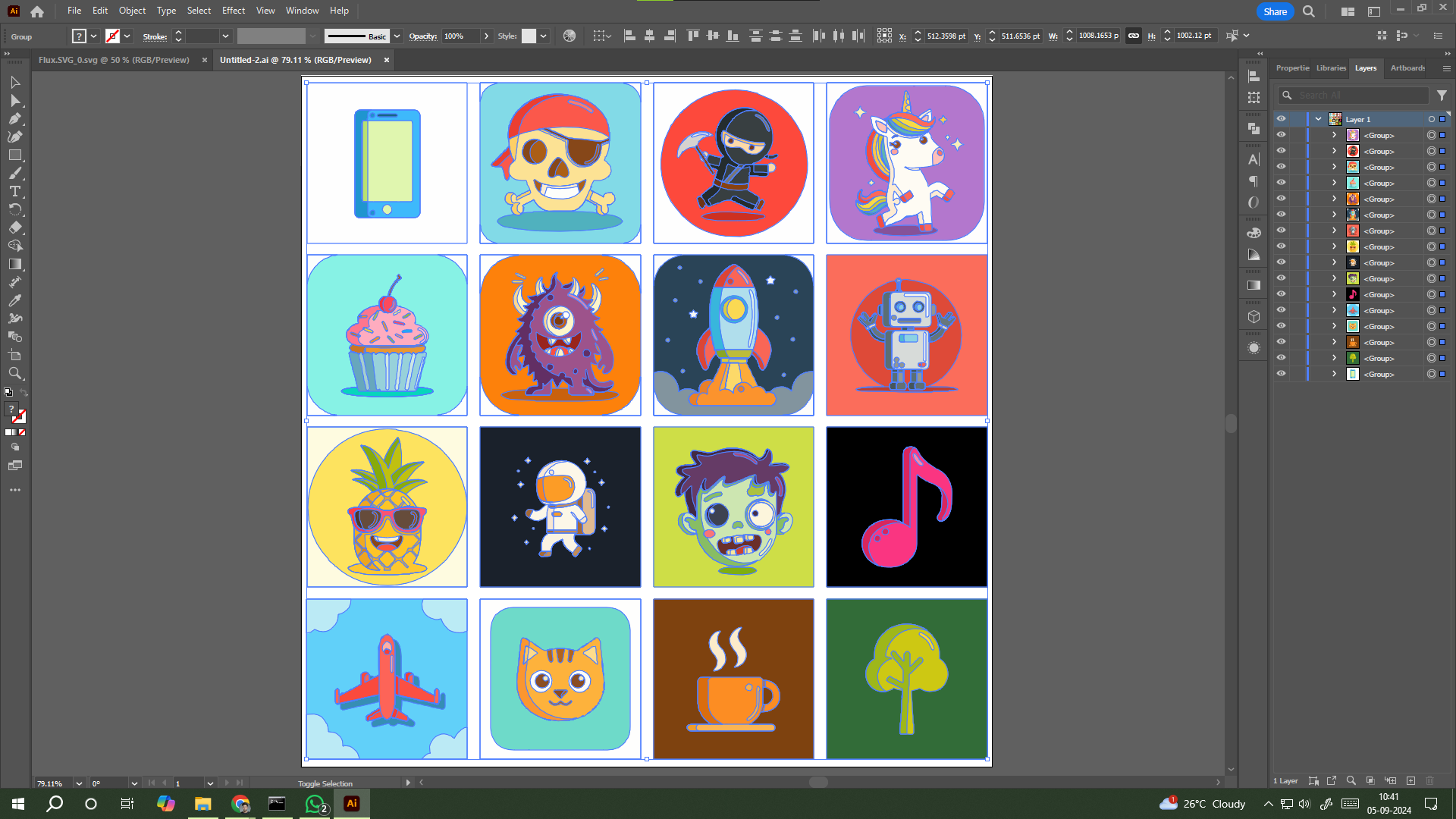This screenshot has width=1456, height=819.
Task: Select the Direct Selection tool
Action: coord(15,100)
